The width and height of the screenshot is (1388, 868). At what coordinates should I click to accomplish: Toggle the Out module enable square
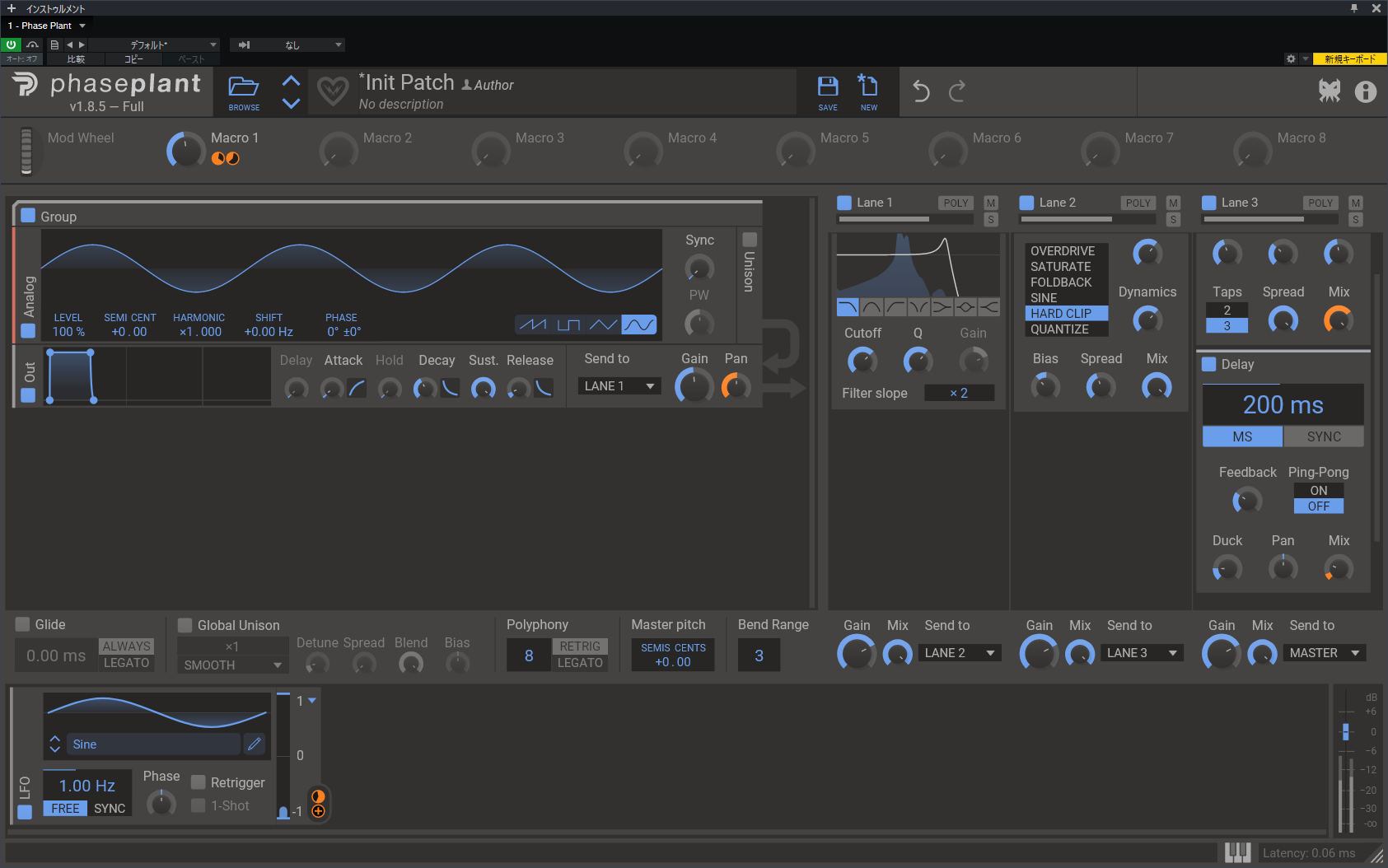(28, 395)
